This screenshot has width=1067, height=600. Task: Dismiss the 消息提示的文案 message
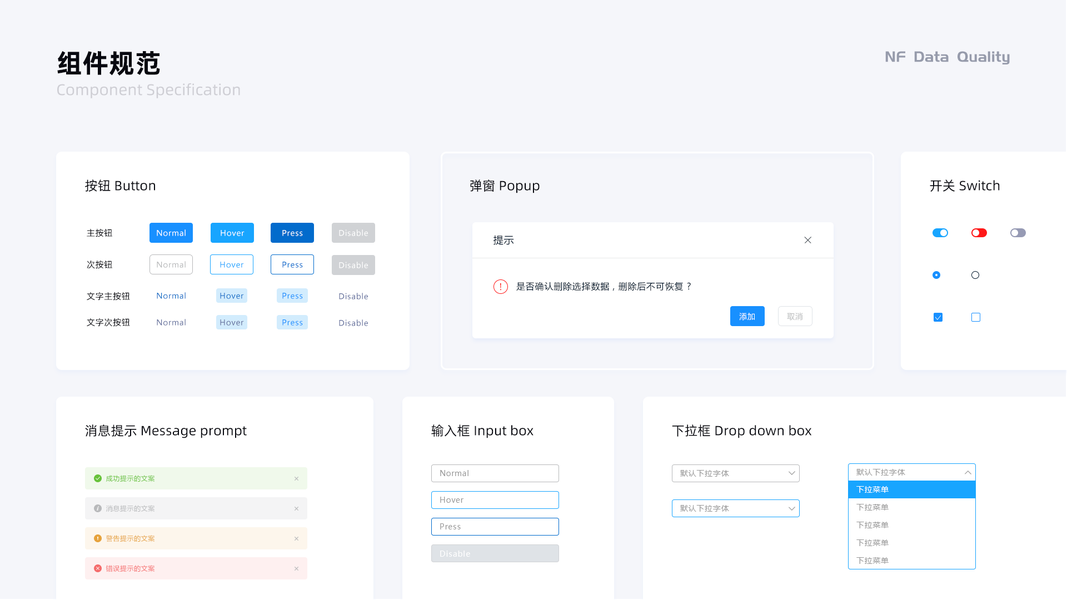pos(296,508)
